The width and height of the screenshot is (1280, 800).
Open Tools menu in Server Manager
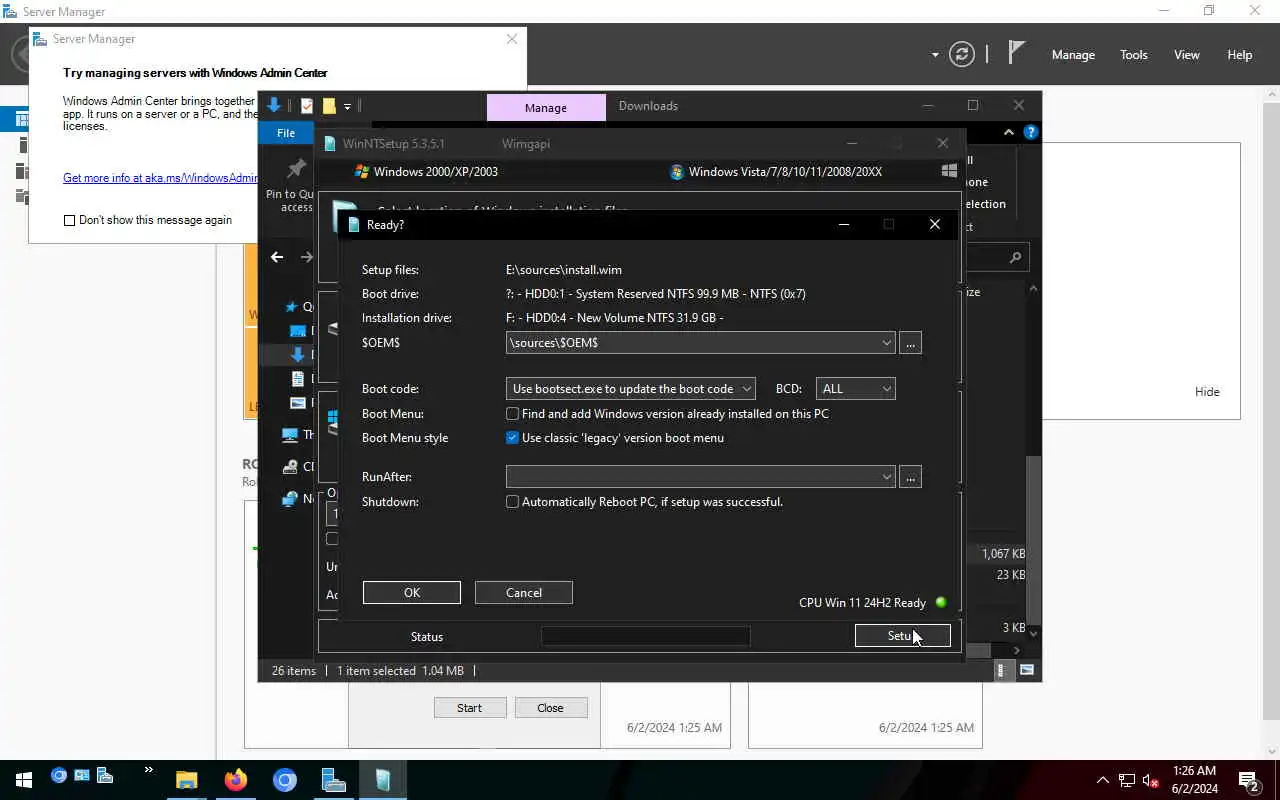[x=1133, y=55]
